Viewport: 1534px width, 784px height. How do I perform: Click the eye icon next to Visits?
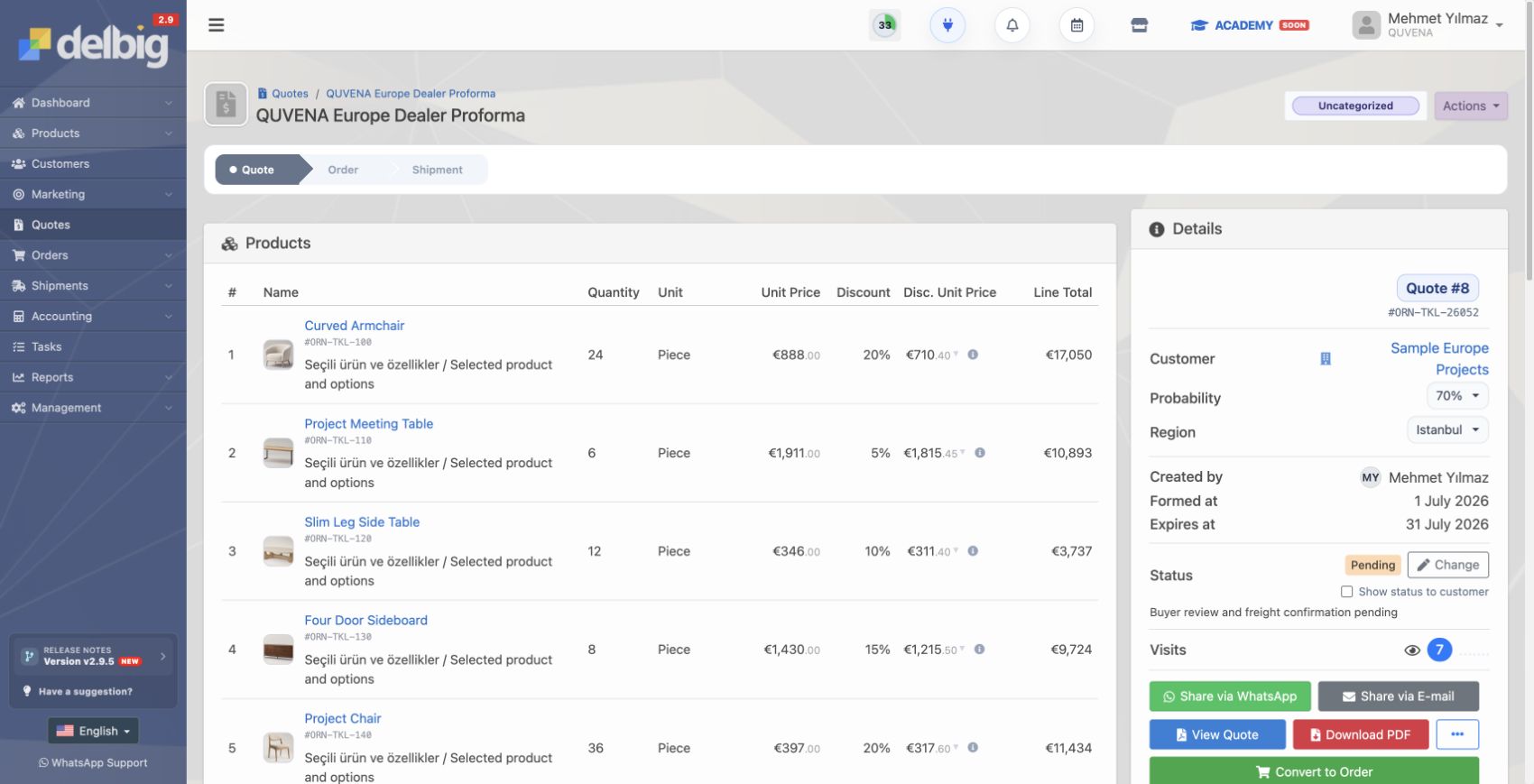point(1412,650)
